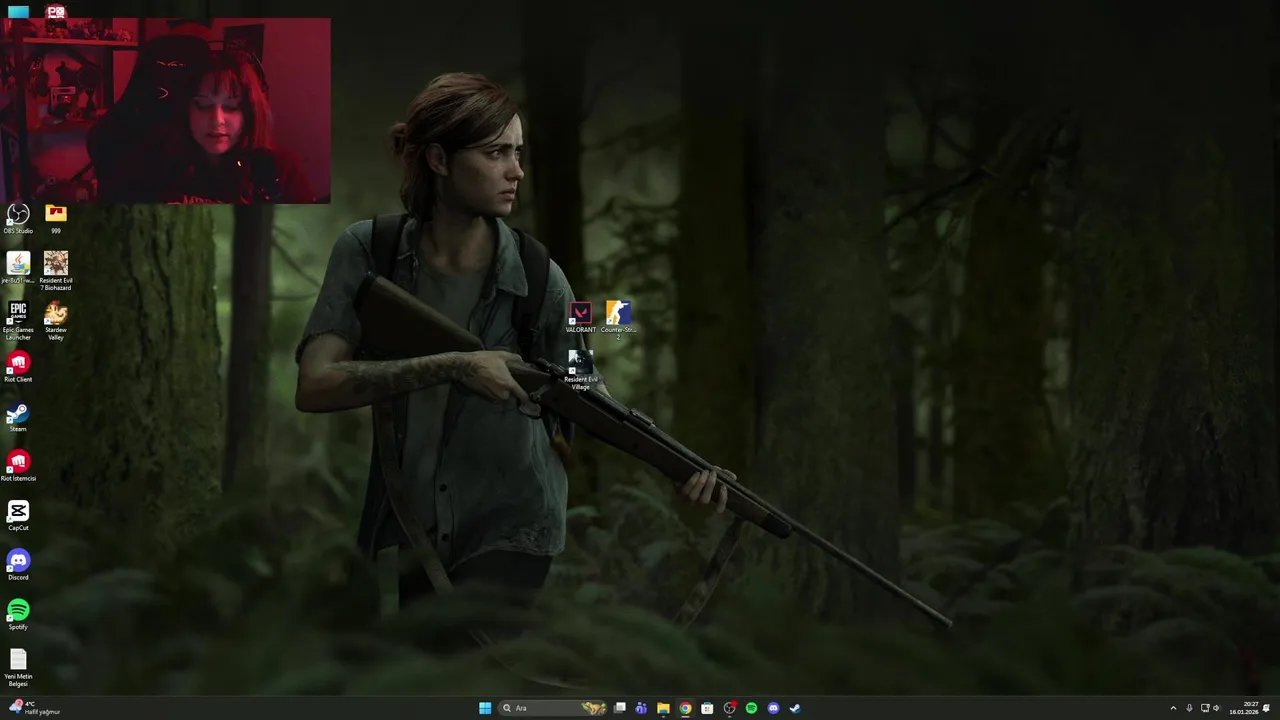Launch the Counter-Strike 2 desktop shortcut
1280x720 pixels.
[618, 320]
